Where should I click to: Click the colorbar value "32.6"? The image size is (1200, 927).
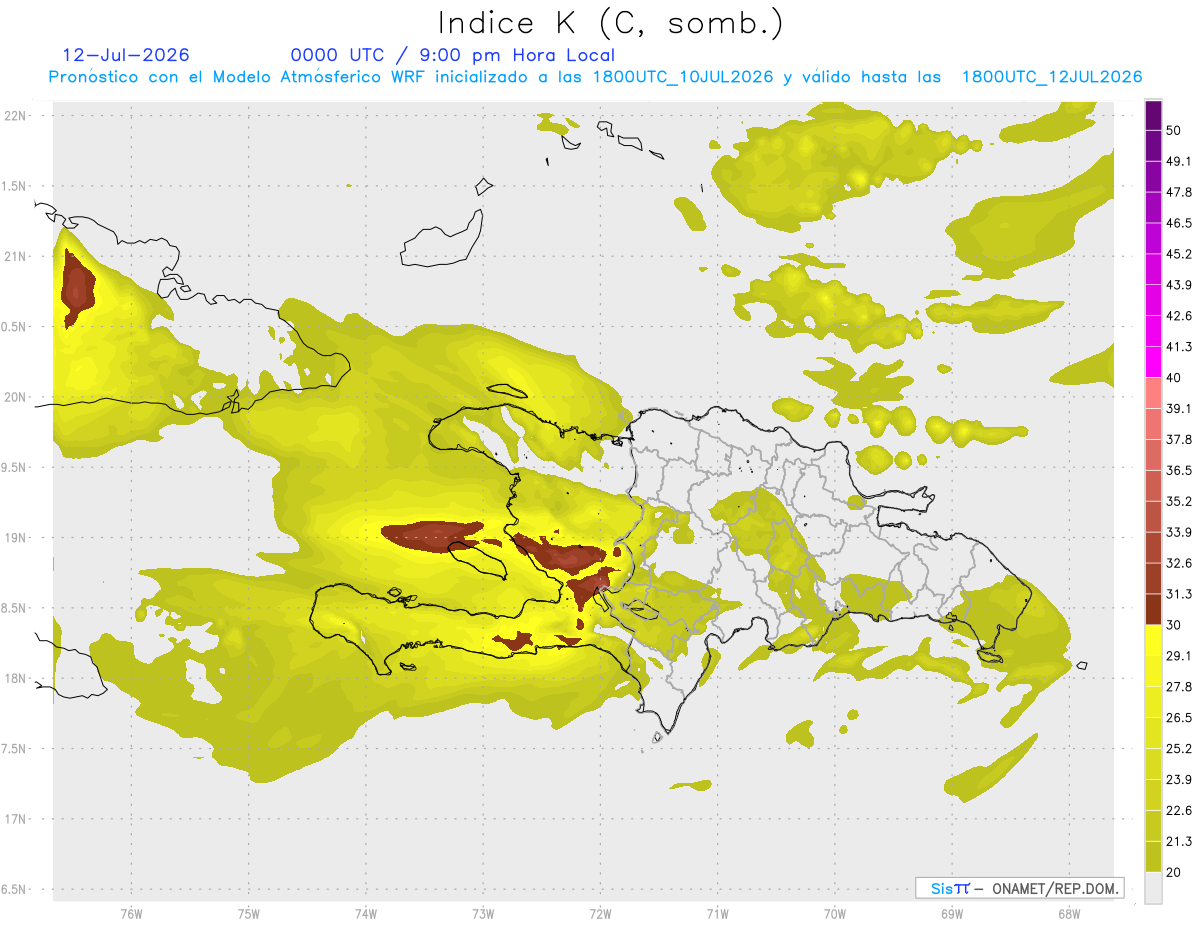[1179, 563]
